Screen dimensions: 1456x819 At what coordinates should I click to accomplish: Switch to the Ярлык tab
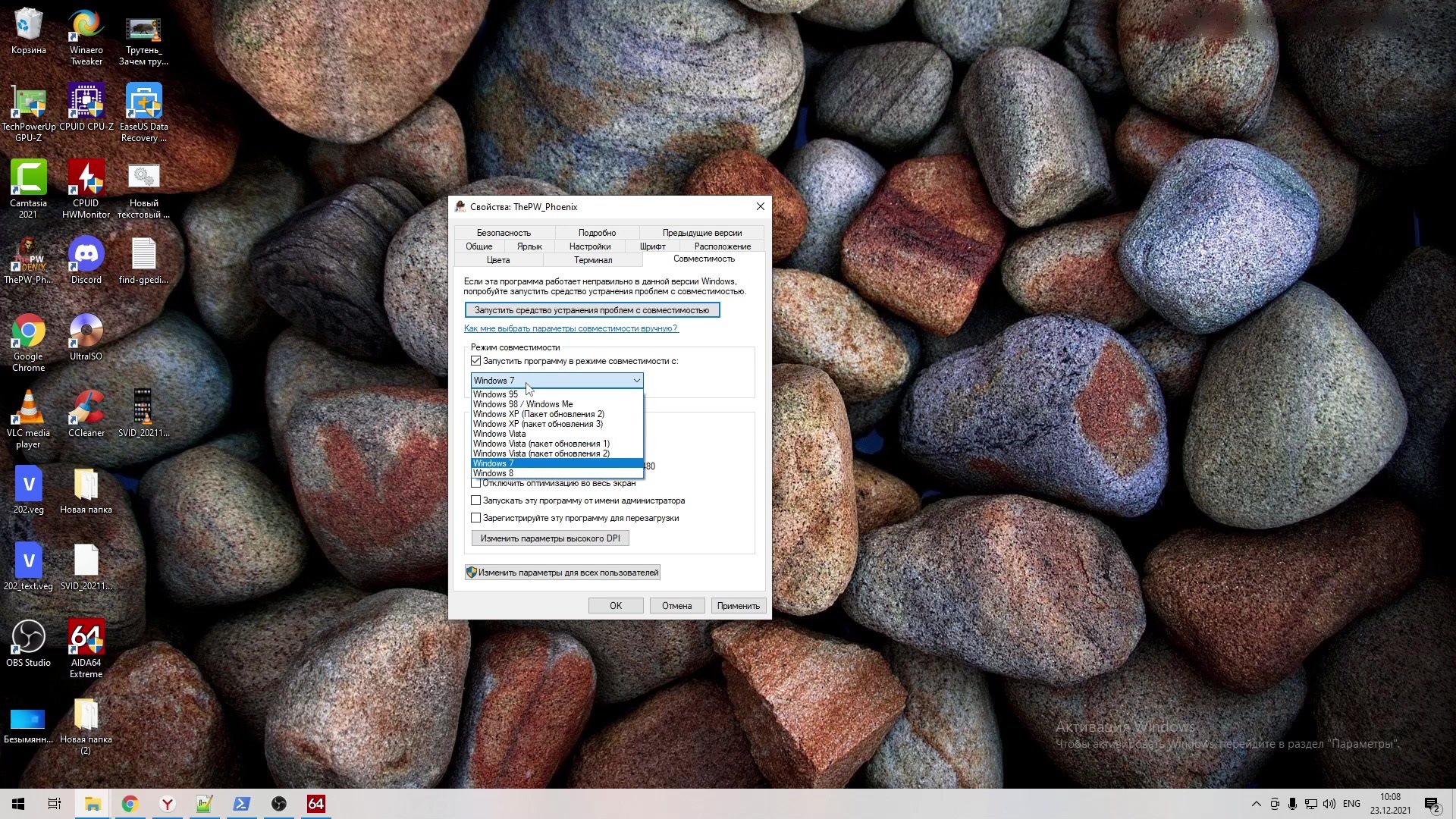pyautogui.click(x=529, y=246)
